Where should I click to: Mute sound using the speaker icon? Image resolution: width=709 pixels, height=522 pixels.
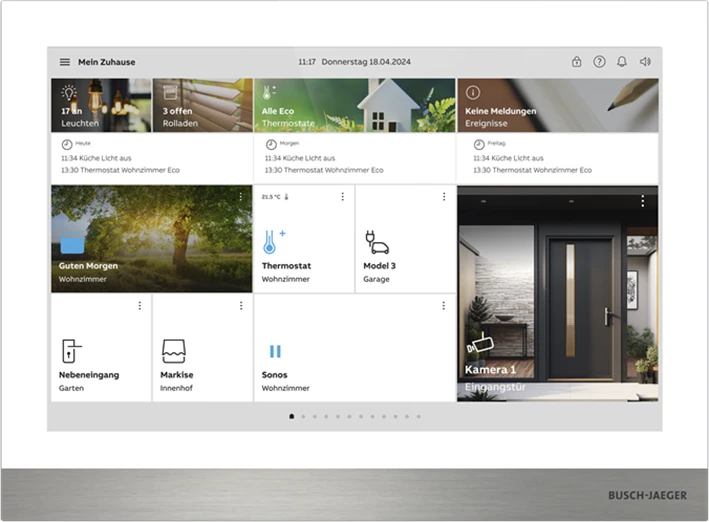click(645, 62)
